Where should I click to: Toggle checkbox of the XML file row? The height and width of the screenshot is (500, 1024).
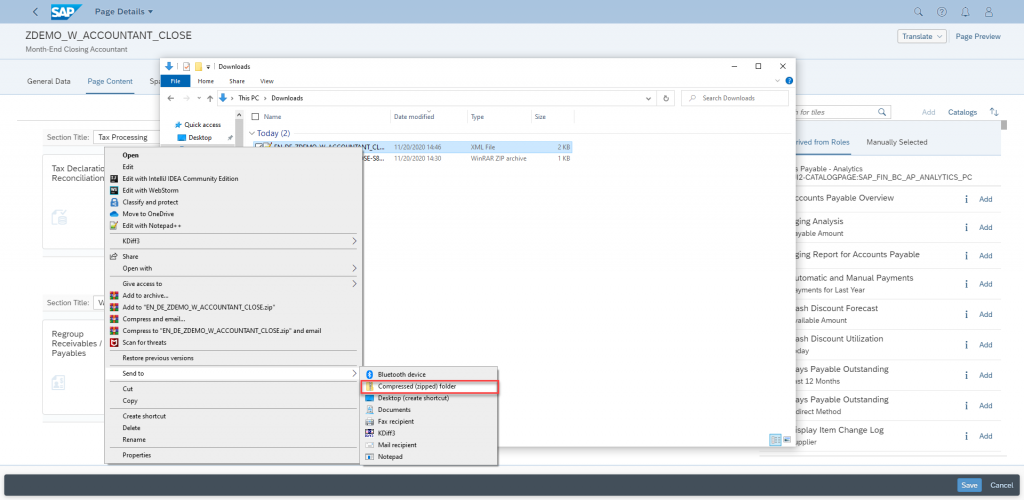[x=259, y=147]
